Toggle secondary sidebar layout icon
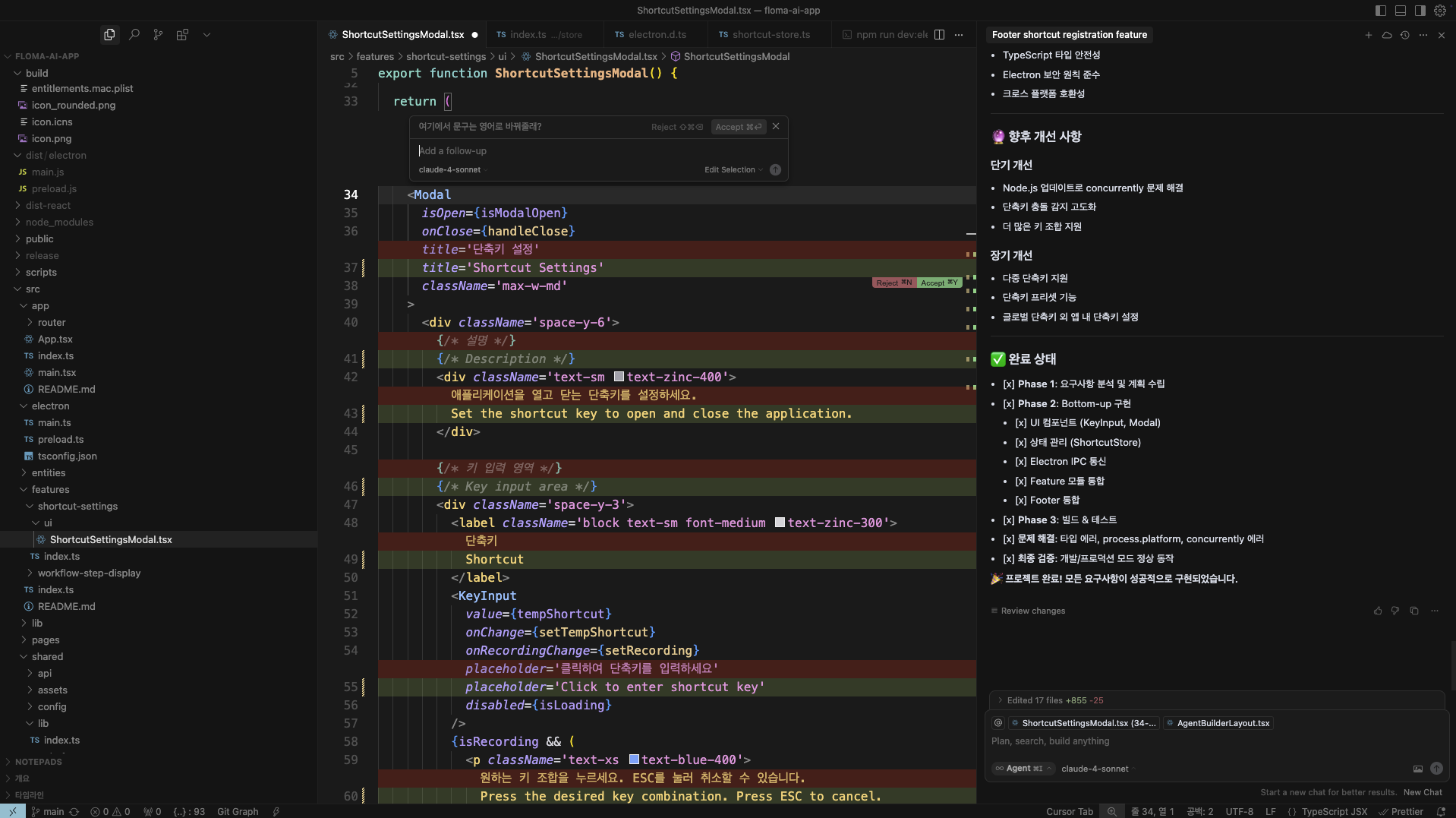The height and width of the screenshot is (818, 1456). click(x=1420, y=11)
